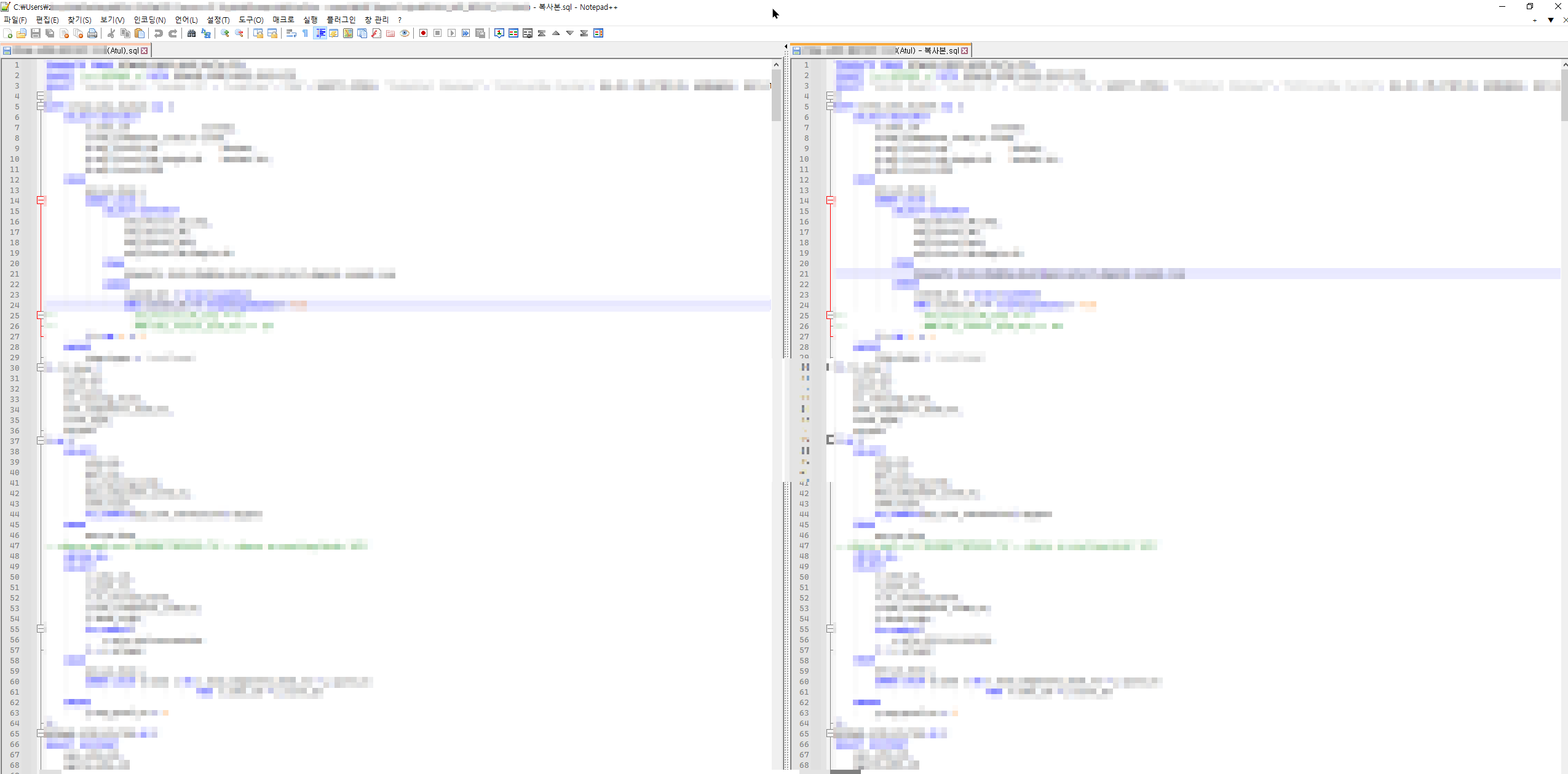The height and width of the screenshot is (774, 1568).
Task: Collapse fold marker at line 25 right pane
Action: (830, 315)
